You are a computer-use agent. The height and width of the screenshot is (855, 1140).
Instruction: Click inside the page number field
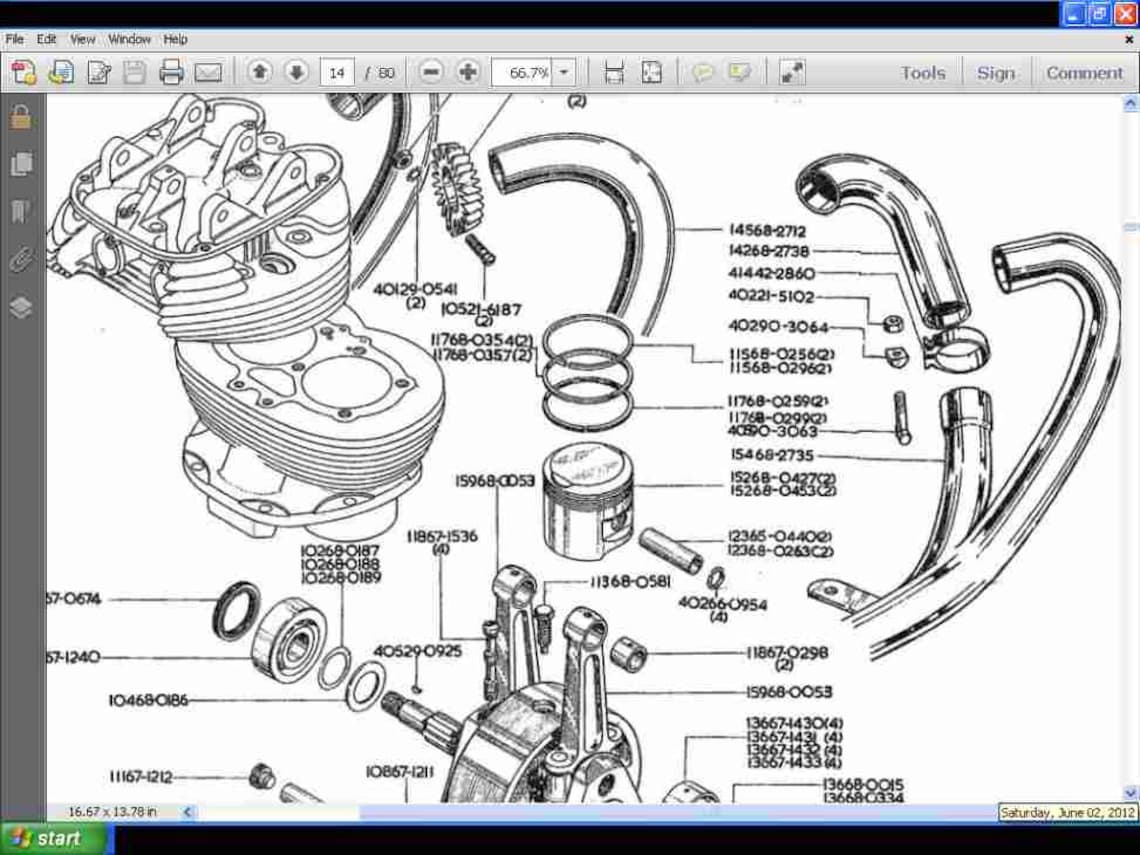point(337,71)
